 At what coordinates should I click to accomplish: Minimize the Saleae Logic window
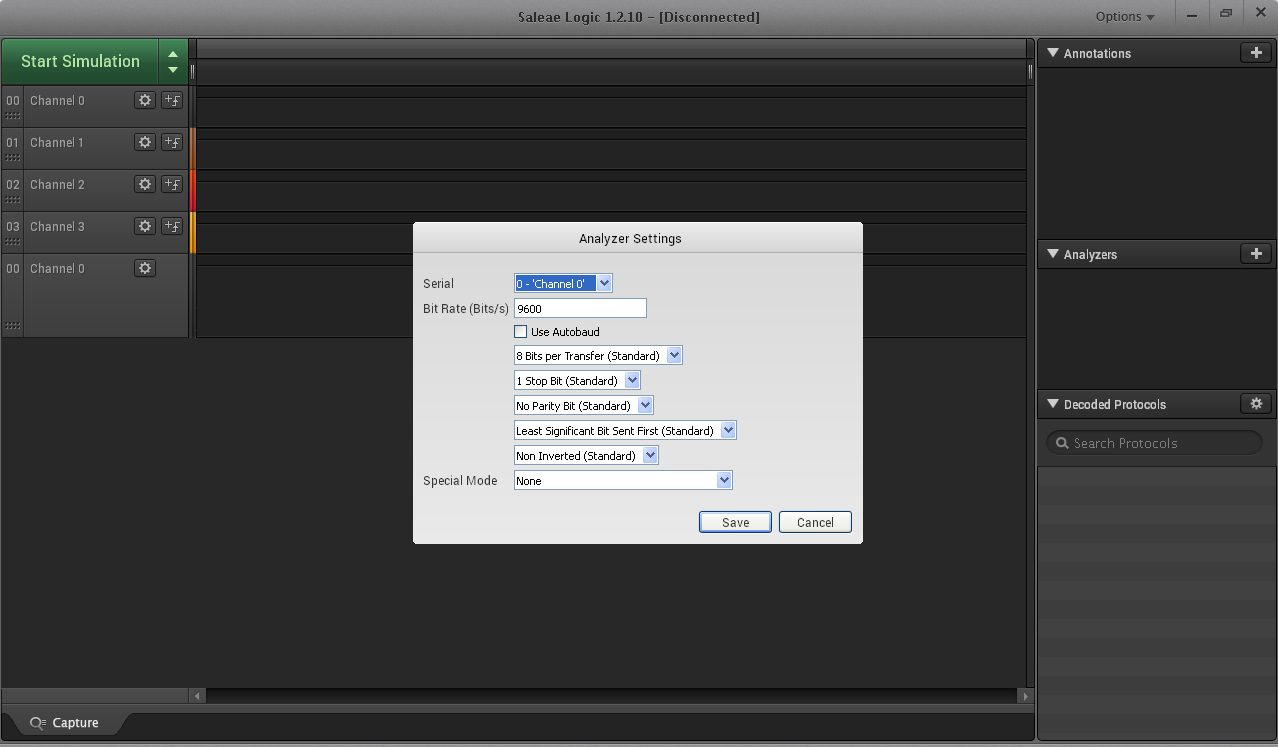pyautogui.click(x=1191, y=14)
